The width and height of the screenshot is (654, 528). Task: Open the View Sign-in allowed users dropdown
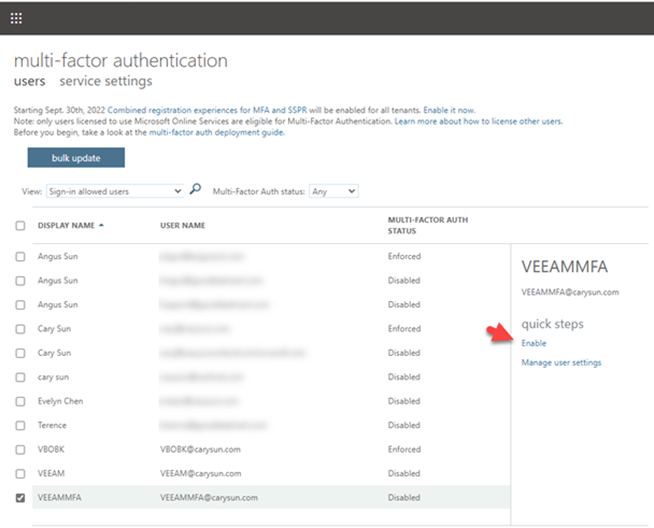tap(116, 190)
